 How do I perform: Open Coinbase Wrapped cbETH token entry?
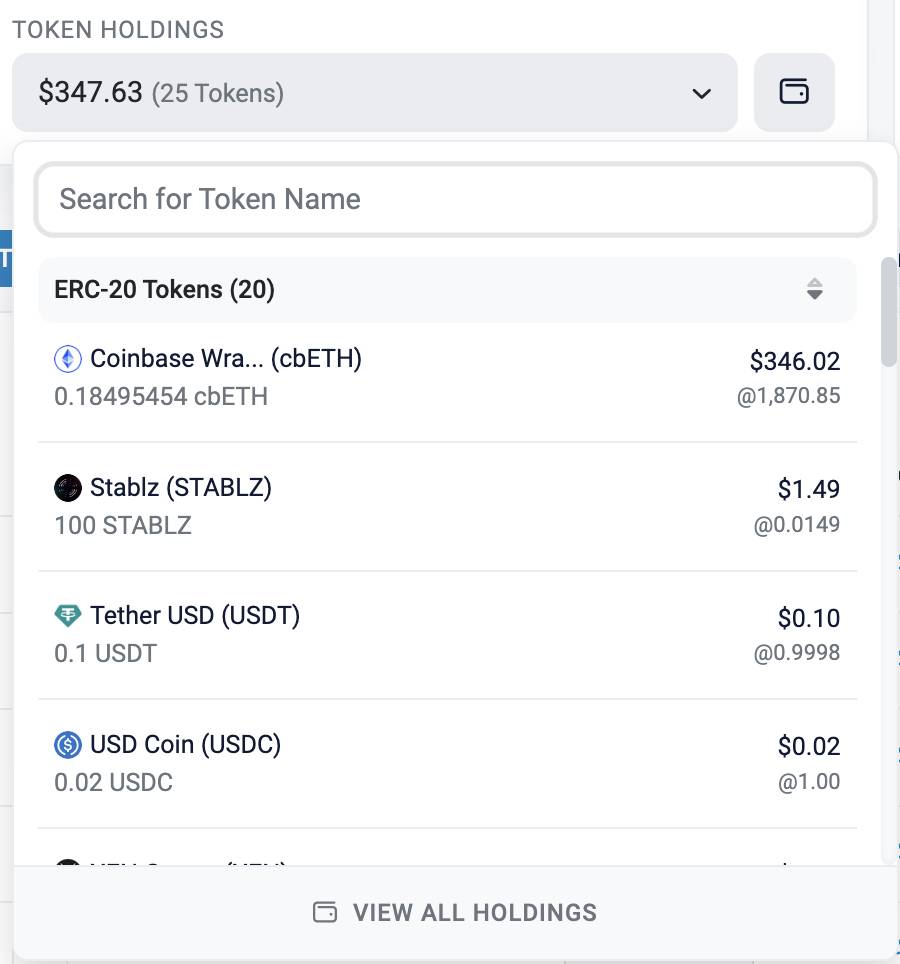coord(447,377)
